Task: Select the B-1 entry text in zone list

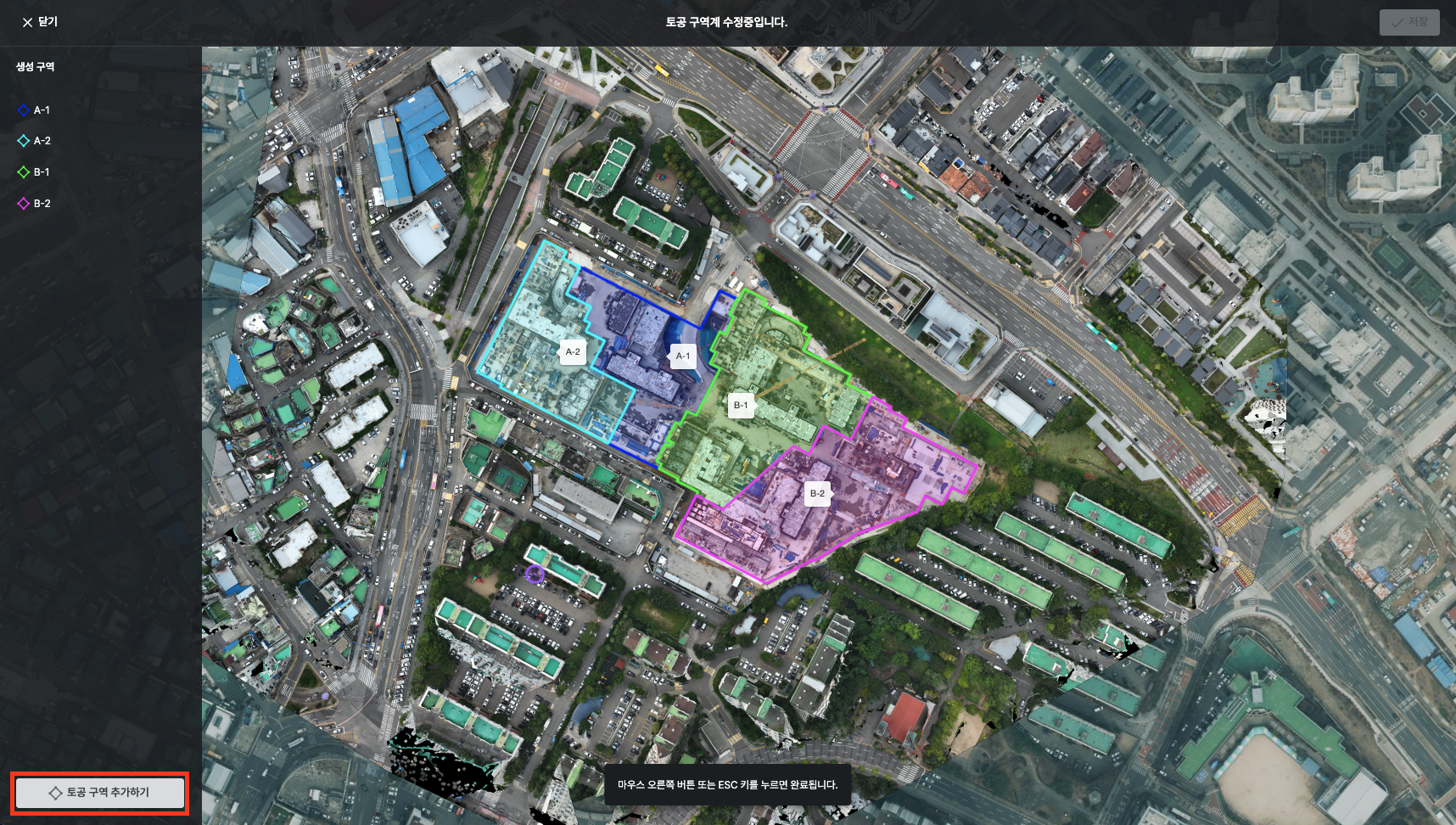Action: point(42,172)
